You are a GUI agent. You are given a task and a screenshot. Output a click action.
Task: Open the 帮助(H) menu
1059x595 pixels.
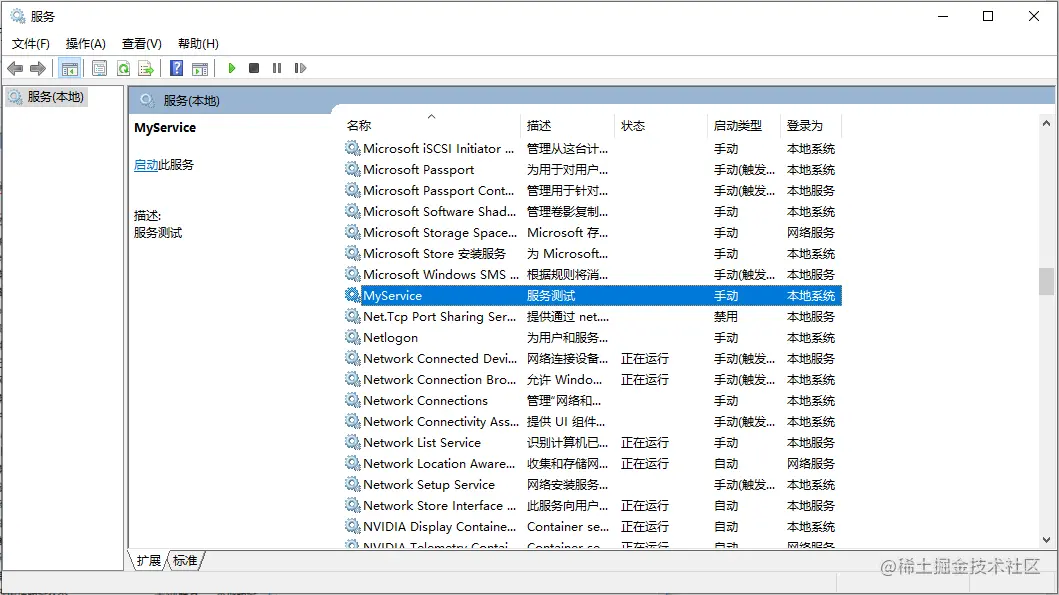[x=198, y=44]
